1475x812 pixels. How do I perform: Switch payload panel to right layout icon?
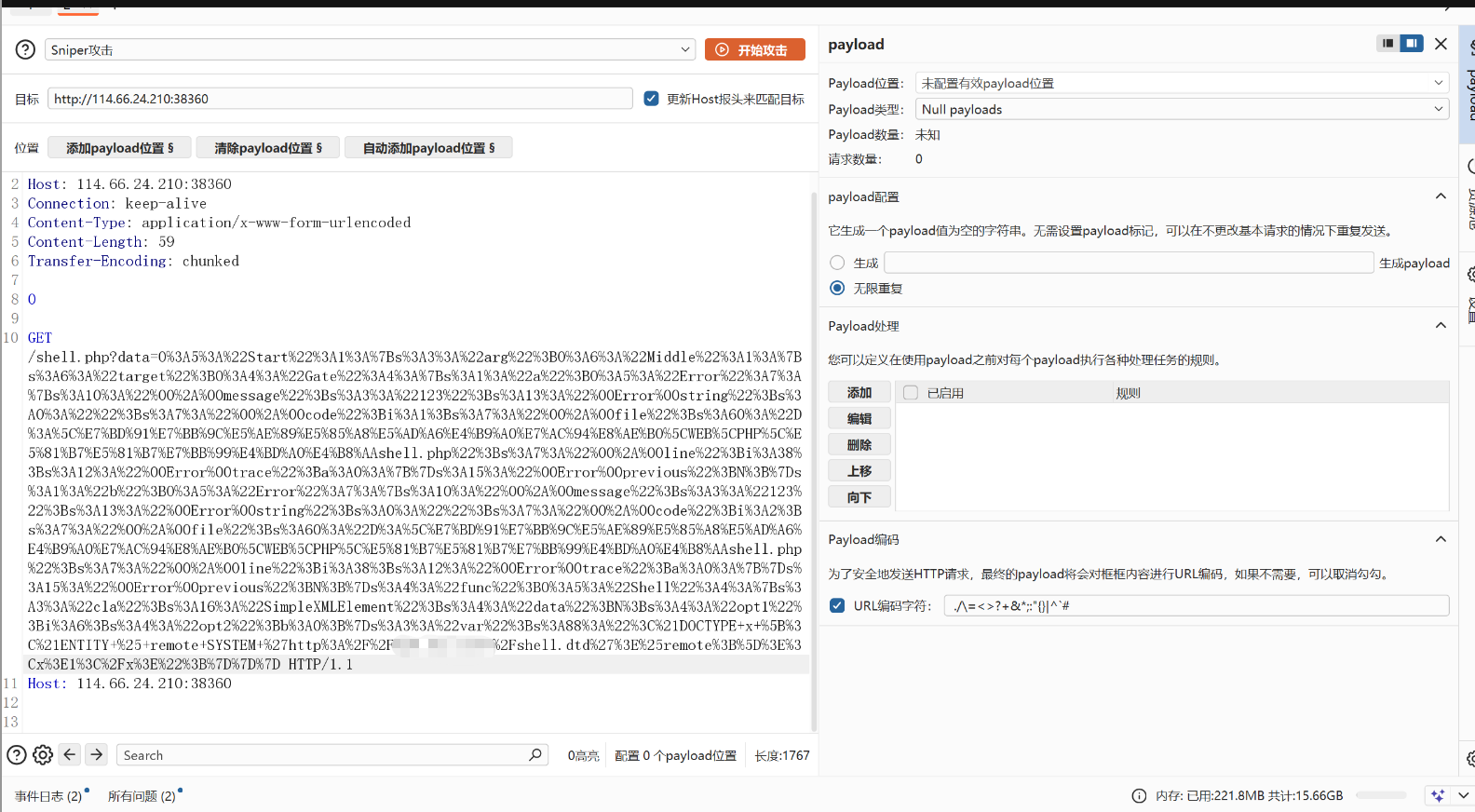1412,43
